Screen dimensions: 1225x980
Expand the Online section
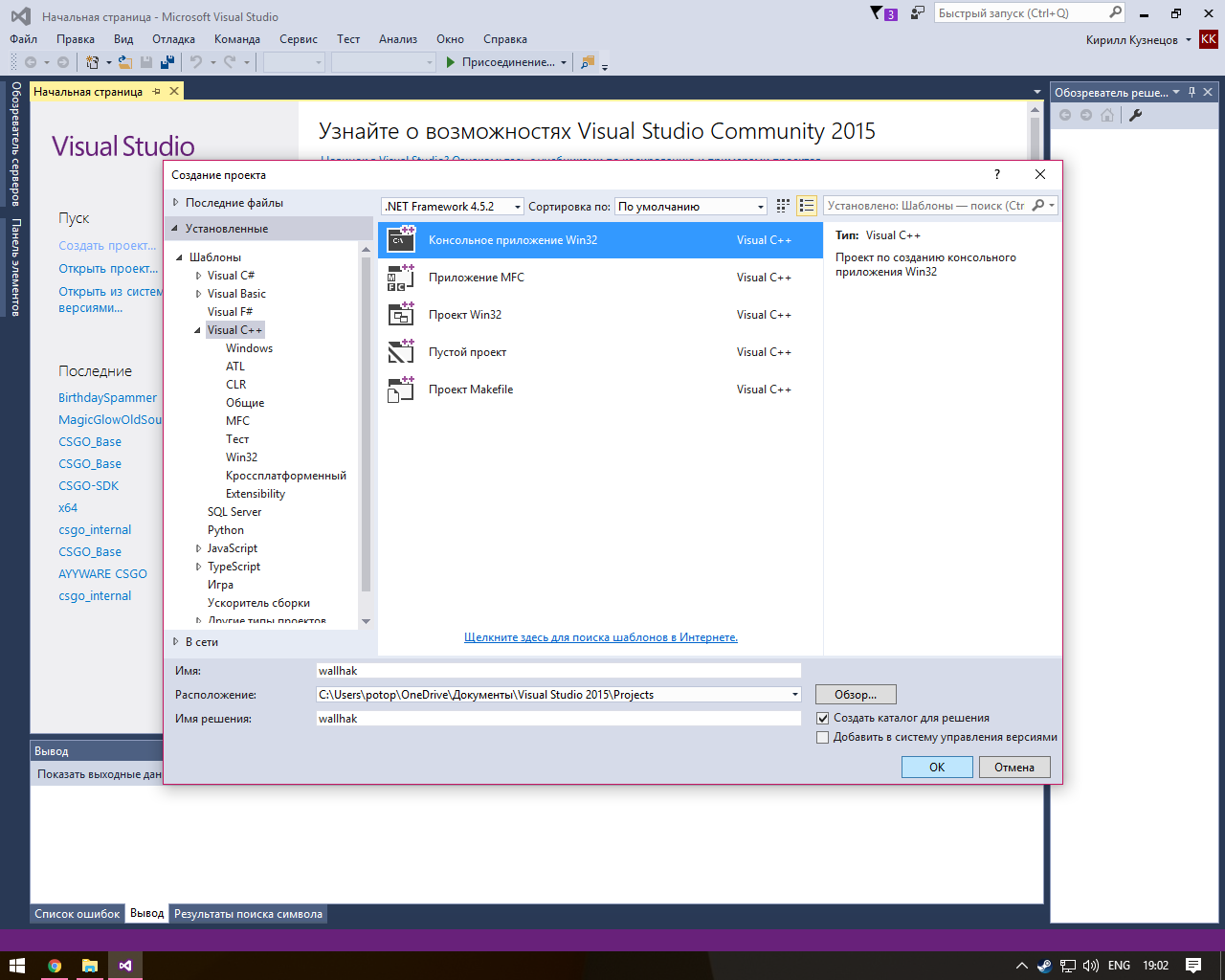[x=176, y=642]
